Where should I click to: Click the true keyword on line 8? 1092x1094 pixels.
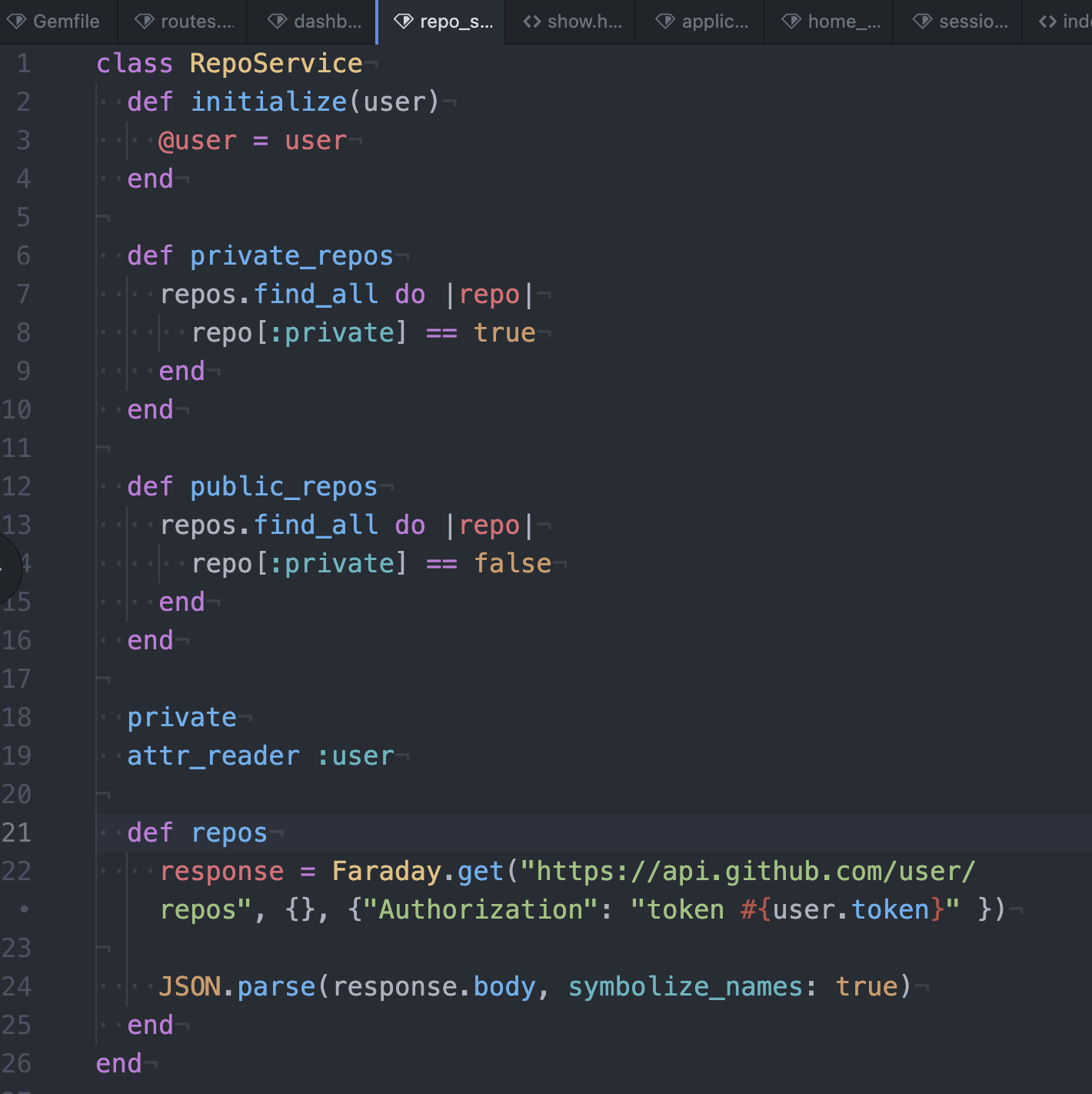click(x=504, y=332)
